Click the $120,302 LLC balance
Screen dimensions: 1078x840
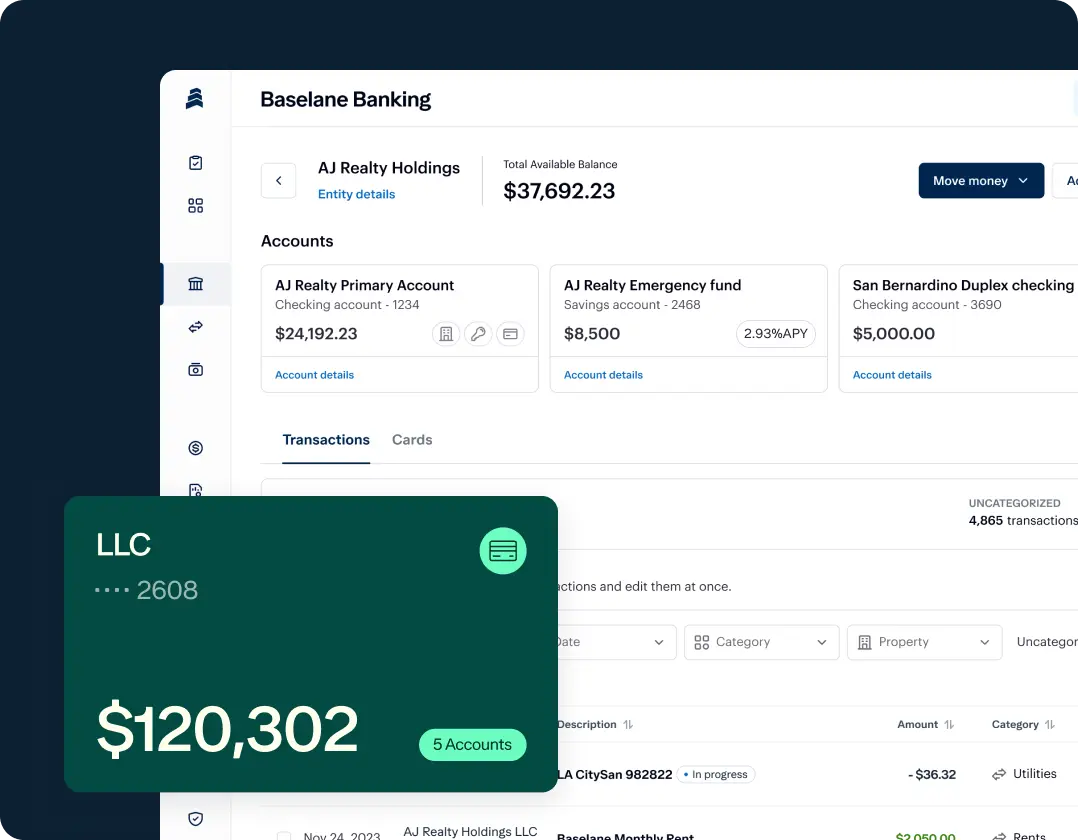(228, 729)
